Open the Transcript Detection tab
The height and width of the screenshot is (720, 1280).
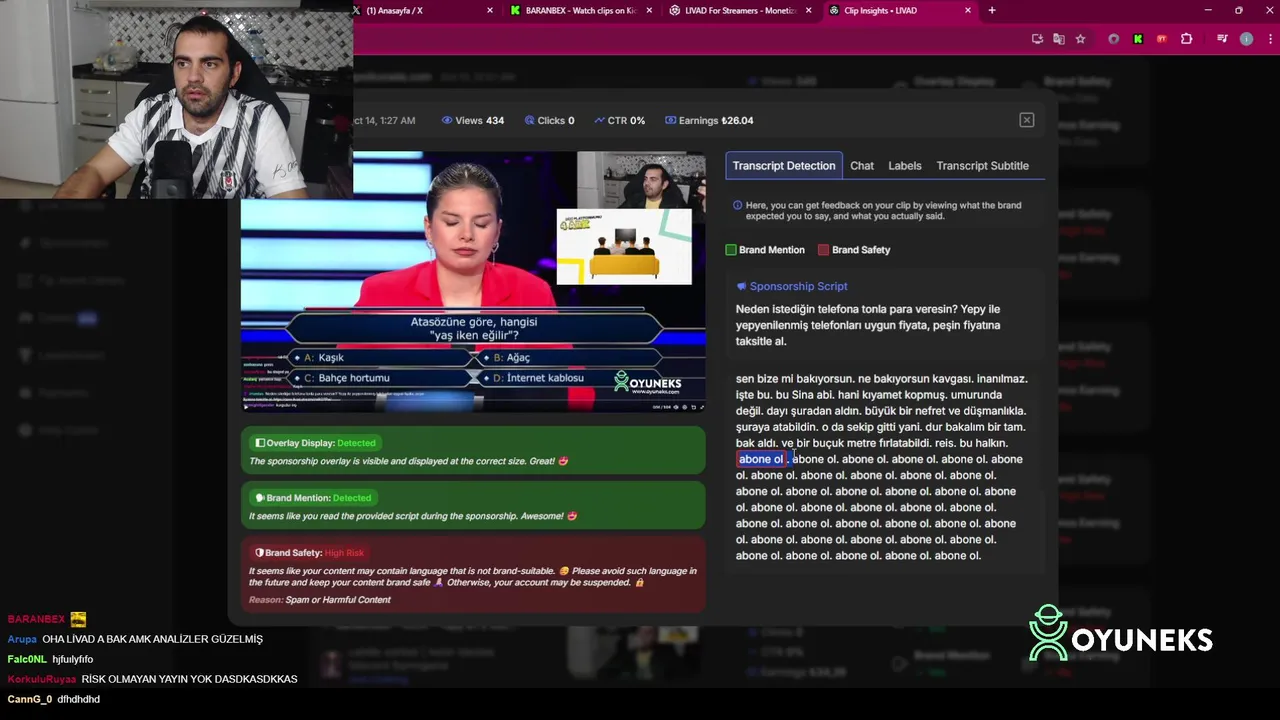[x=783, y=166]
